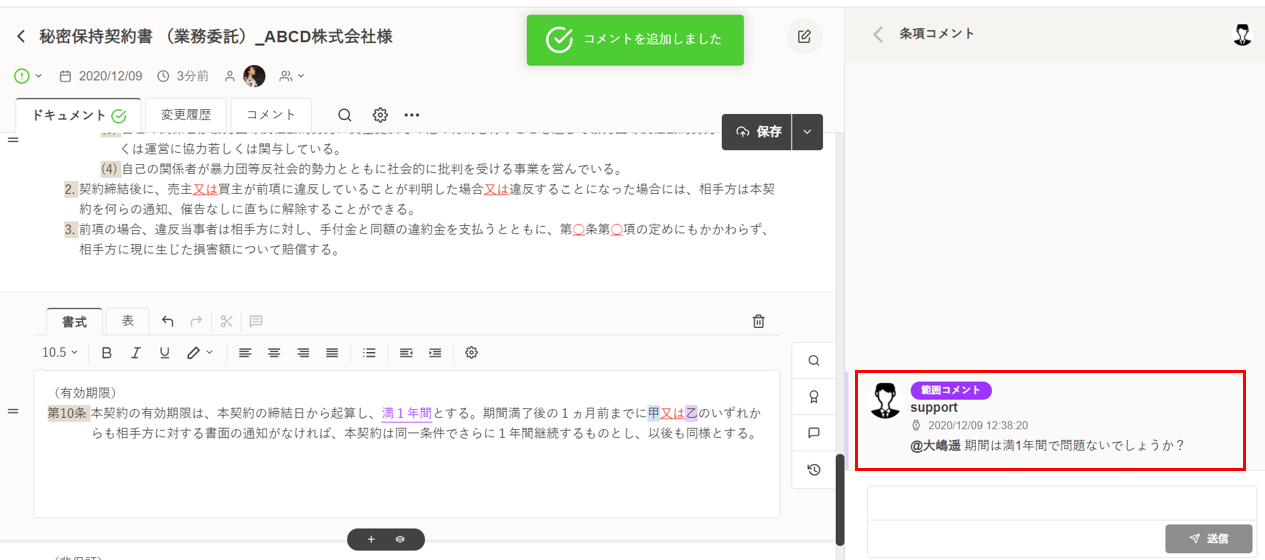This screenshot has height=560, width=1265.
Task: Open the document search magnifier icon
Action: point(344,115)
